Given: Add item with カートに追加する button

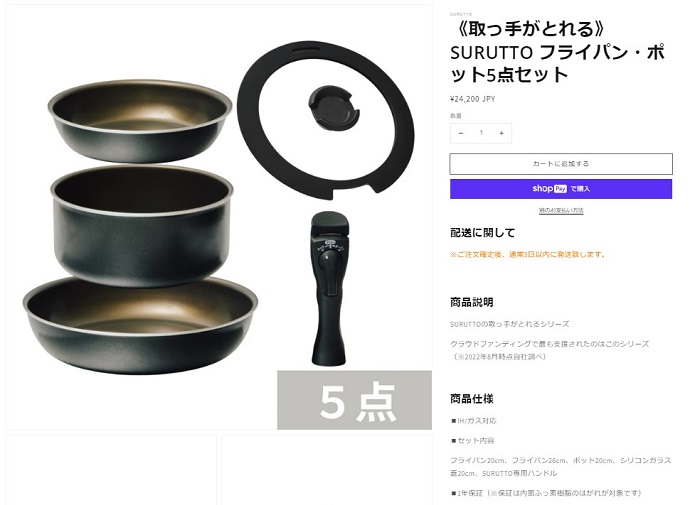Looking at the screenshot, I should (x=561, y=164).
